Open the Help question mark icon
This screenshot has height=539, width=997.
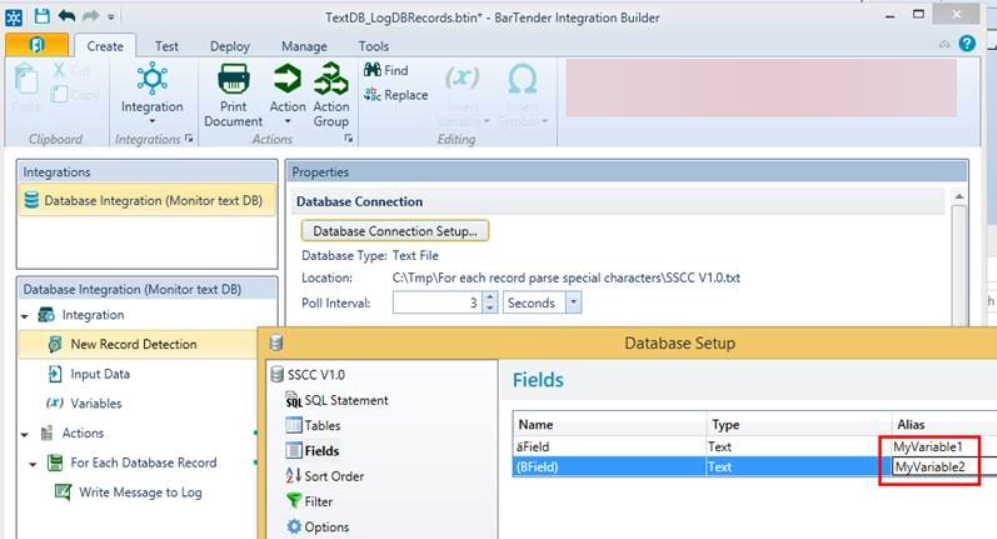pos(967,43)
